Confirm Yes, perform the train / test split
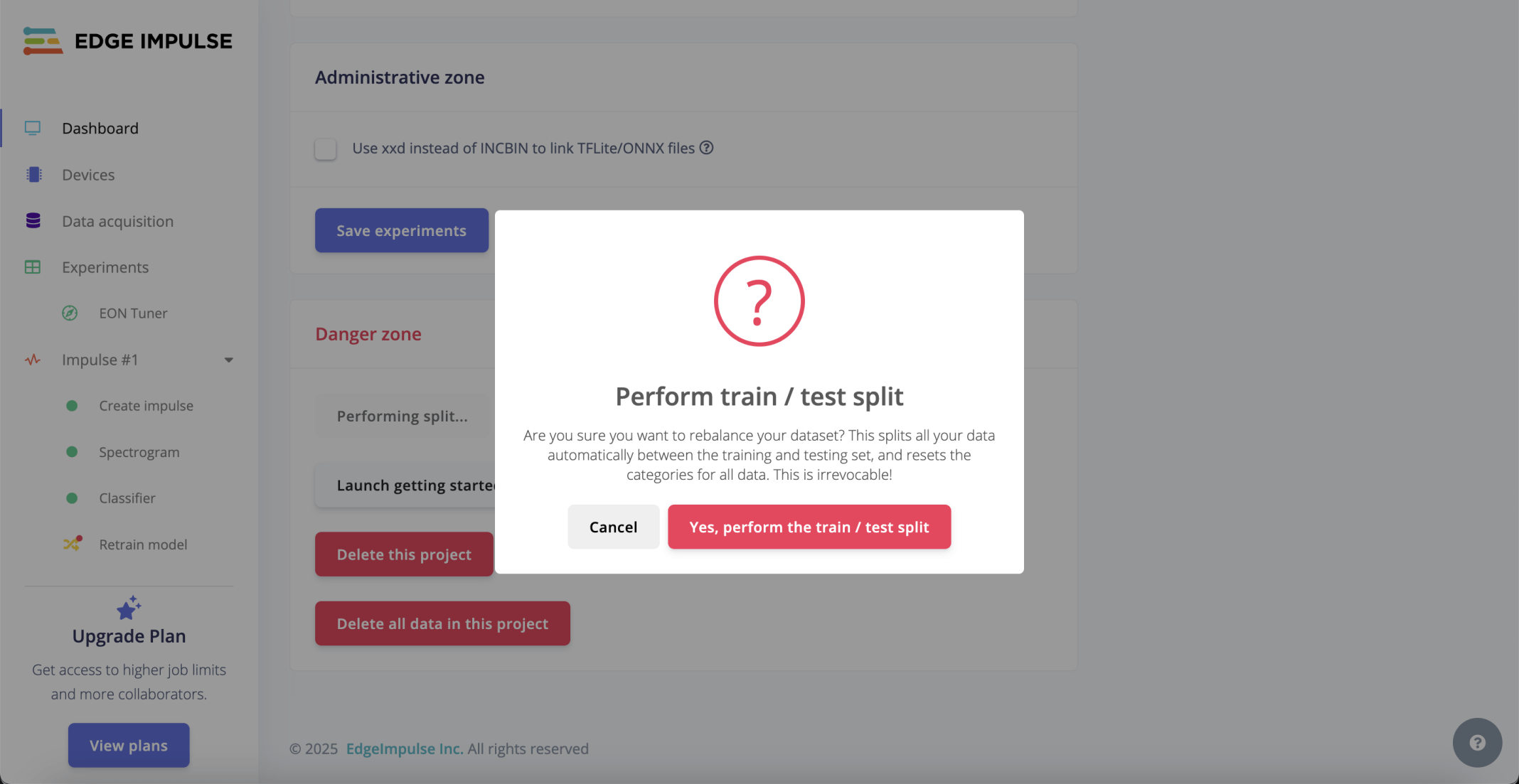This screenshot has width=1519, height=784. pos(809,527)
